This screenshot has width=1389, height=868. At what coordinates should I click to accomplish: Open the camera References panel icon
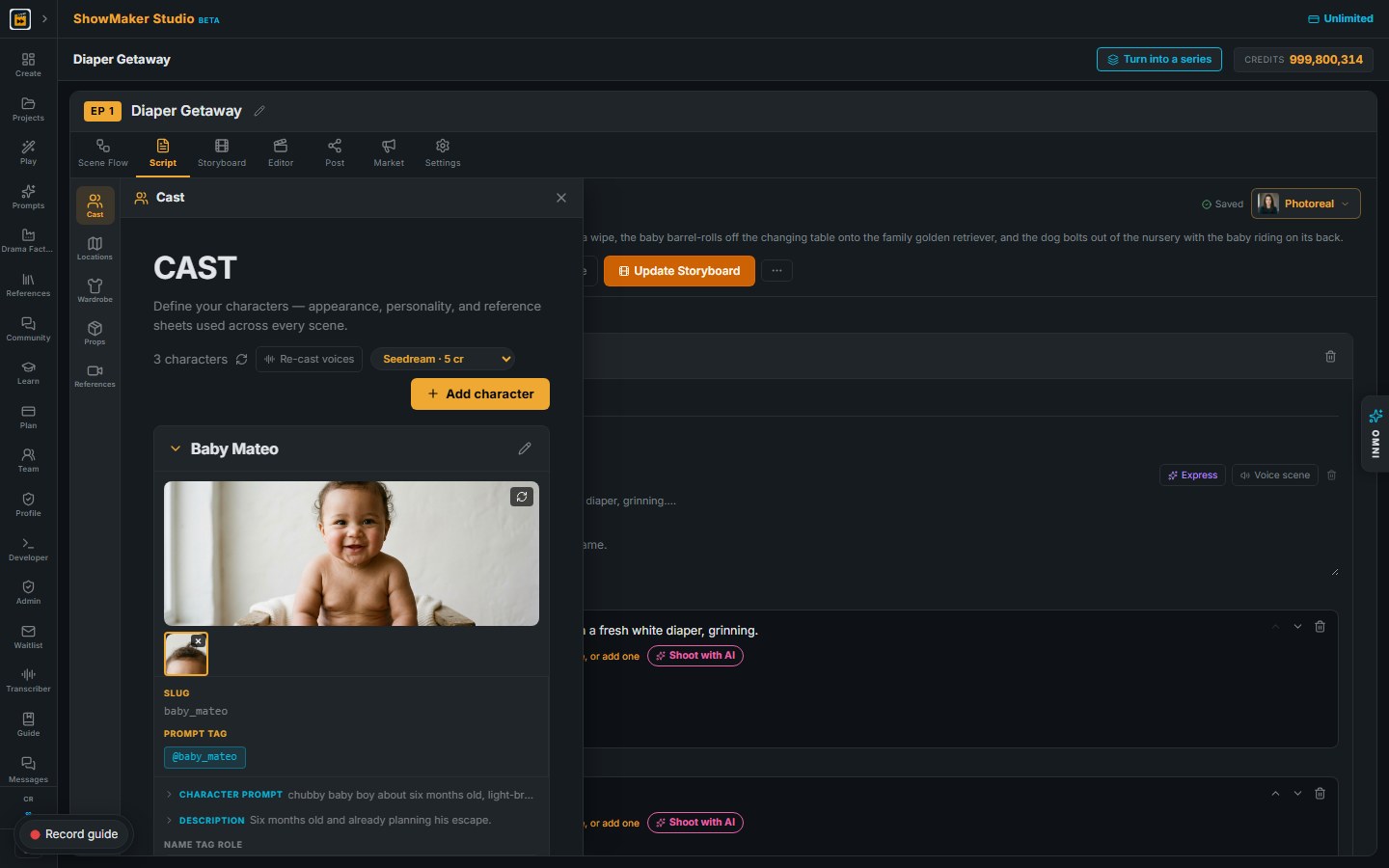tap(95, 375)
